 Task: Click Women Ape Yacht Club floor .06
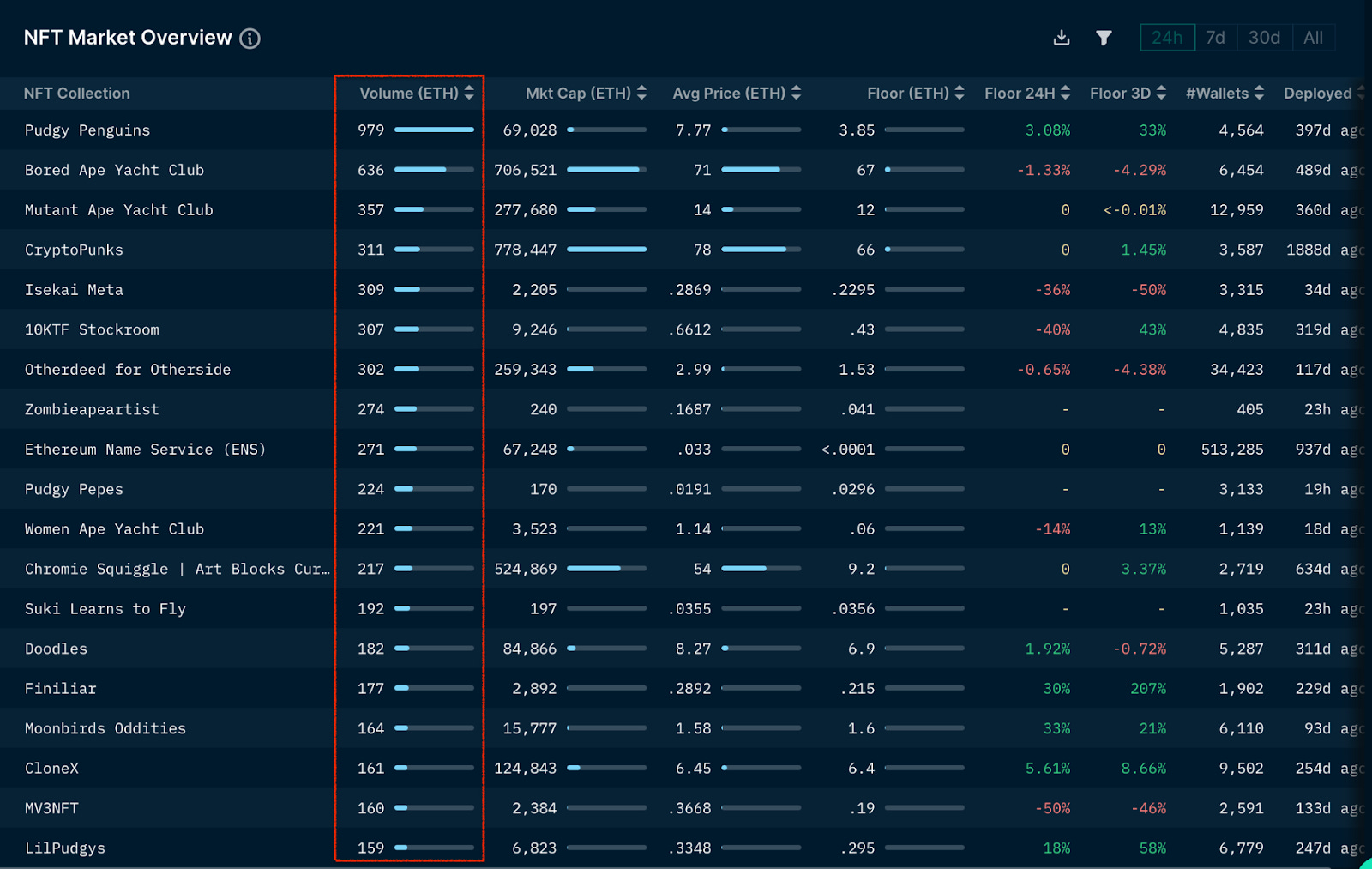click(862, 529)
